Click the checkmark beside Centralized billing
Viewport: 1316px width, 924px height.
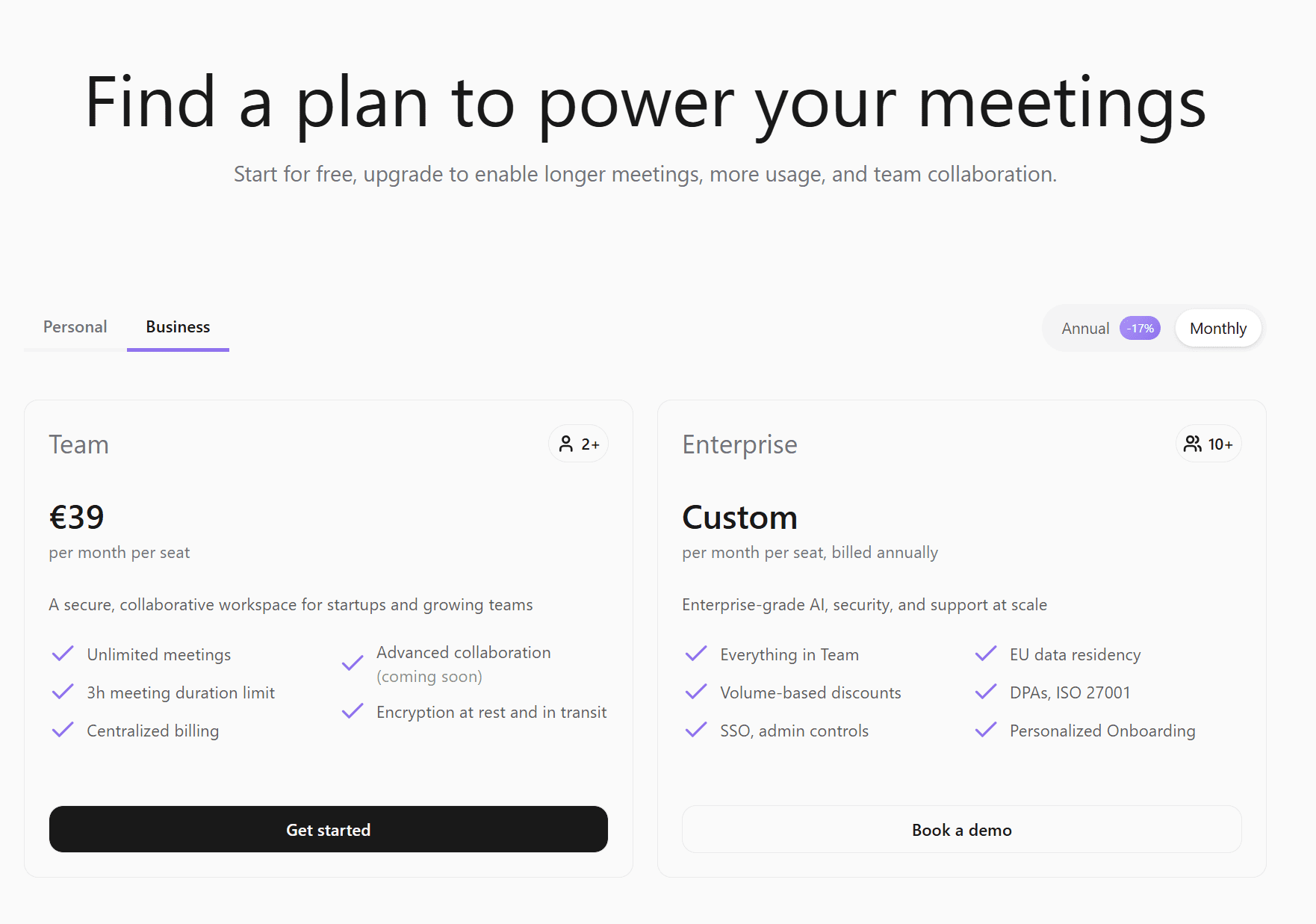63,730
